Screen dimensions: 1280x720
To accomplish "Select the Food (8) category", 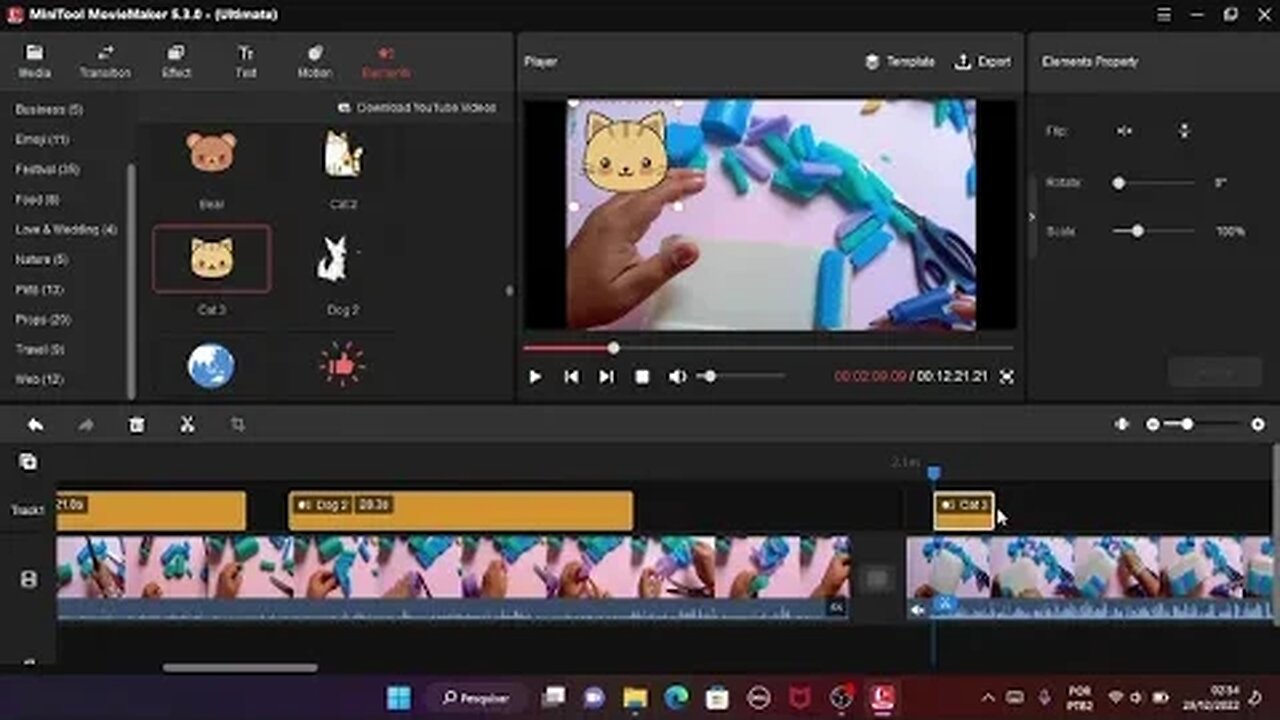I will click(37, 199).
